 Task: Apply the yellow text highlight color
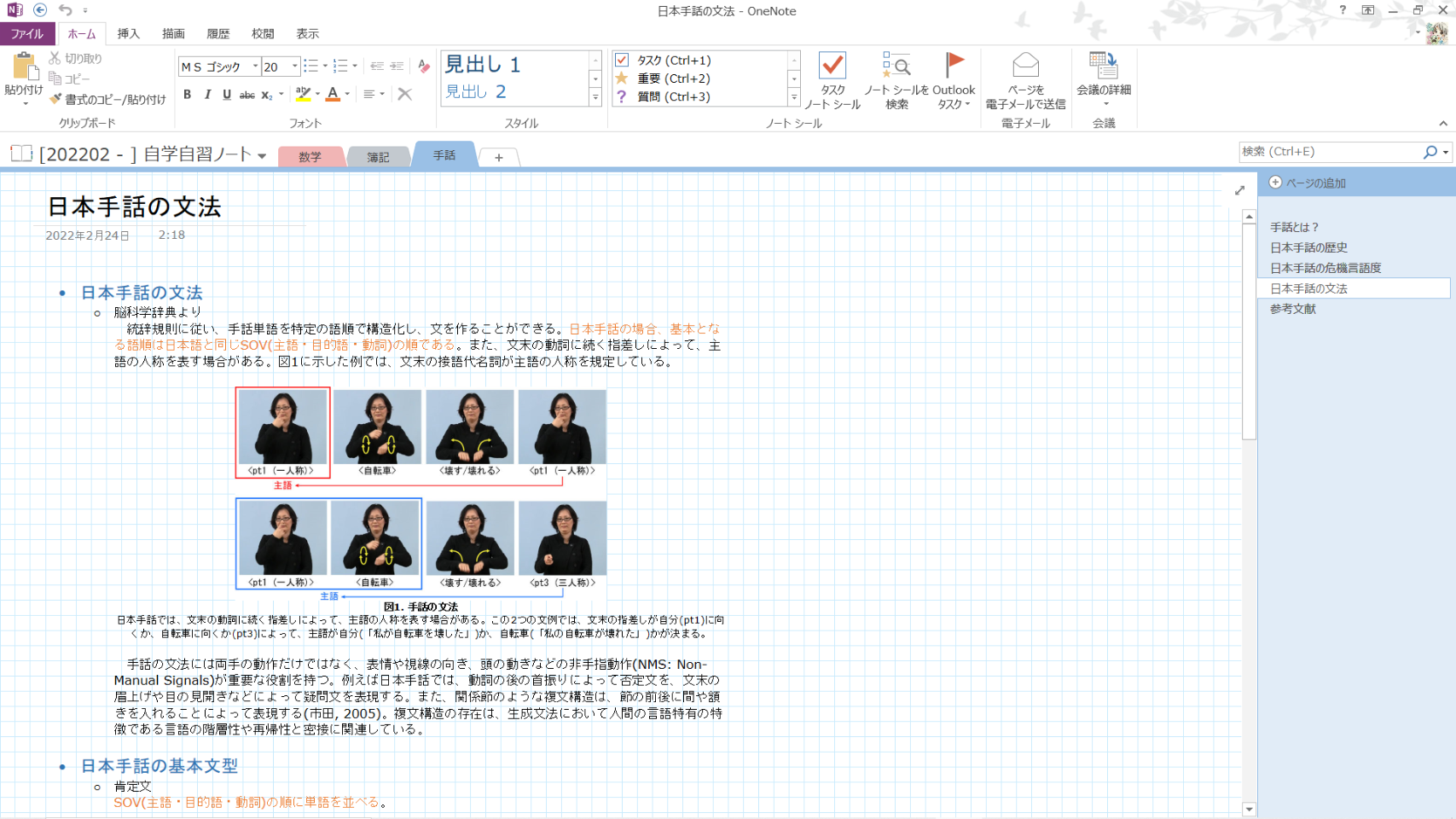303,94
